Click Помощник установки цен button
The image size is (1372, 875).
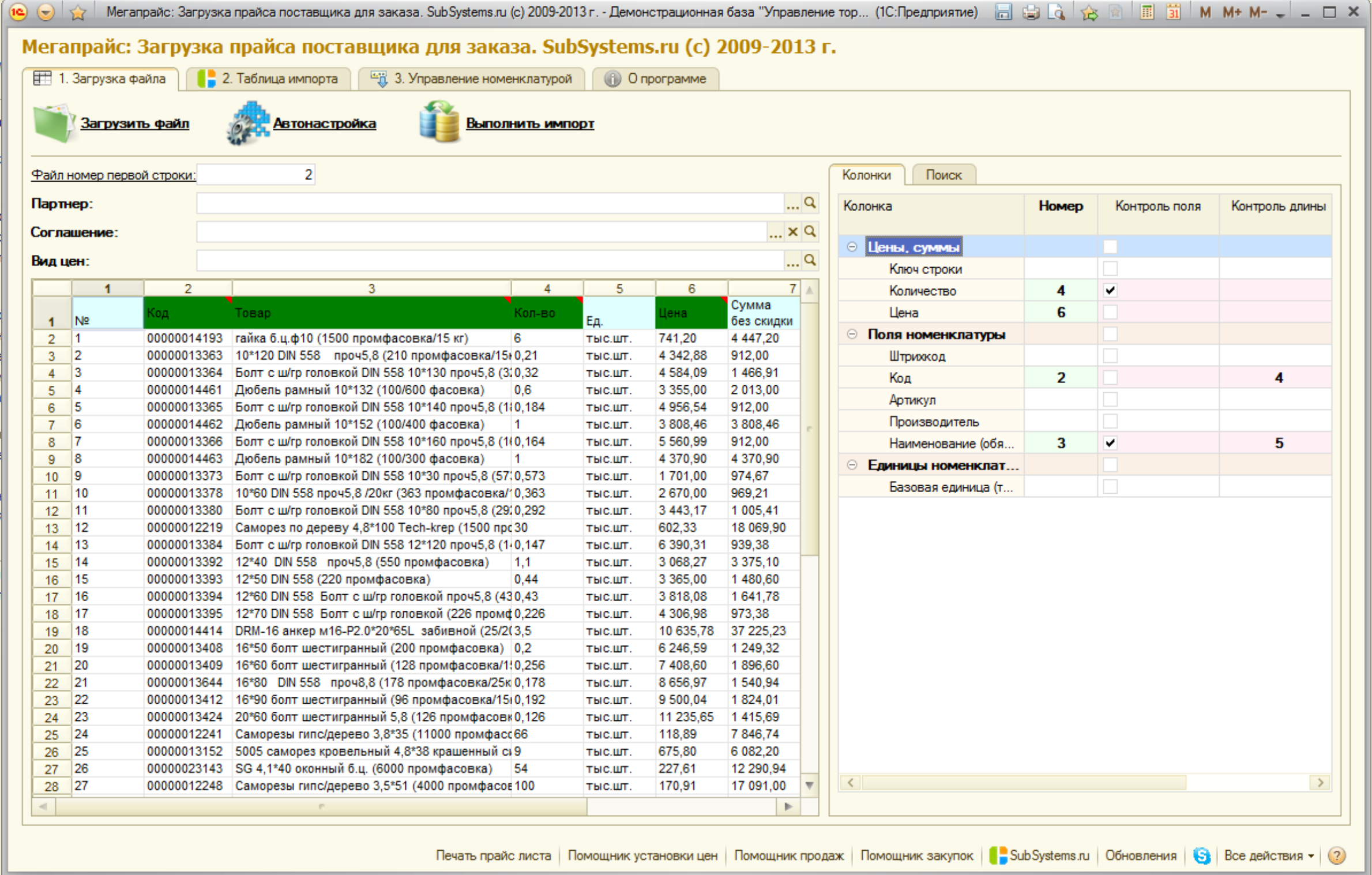coord(642,855)
